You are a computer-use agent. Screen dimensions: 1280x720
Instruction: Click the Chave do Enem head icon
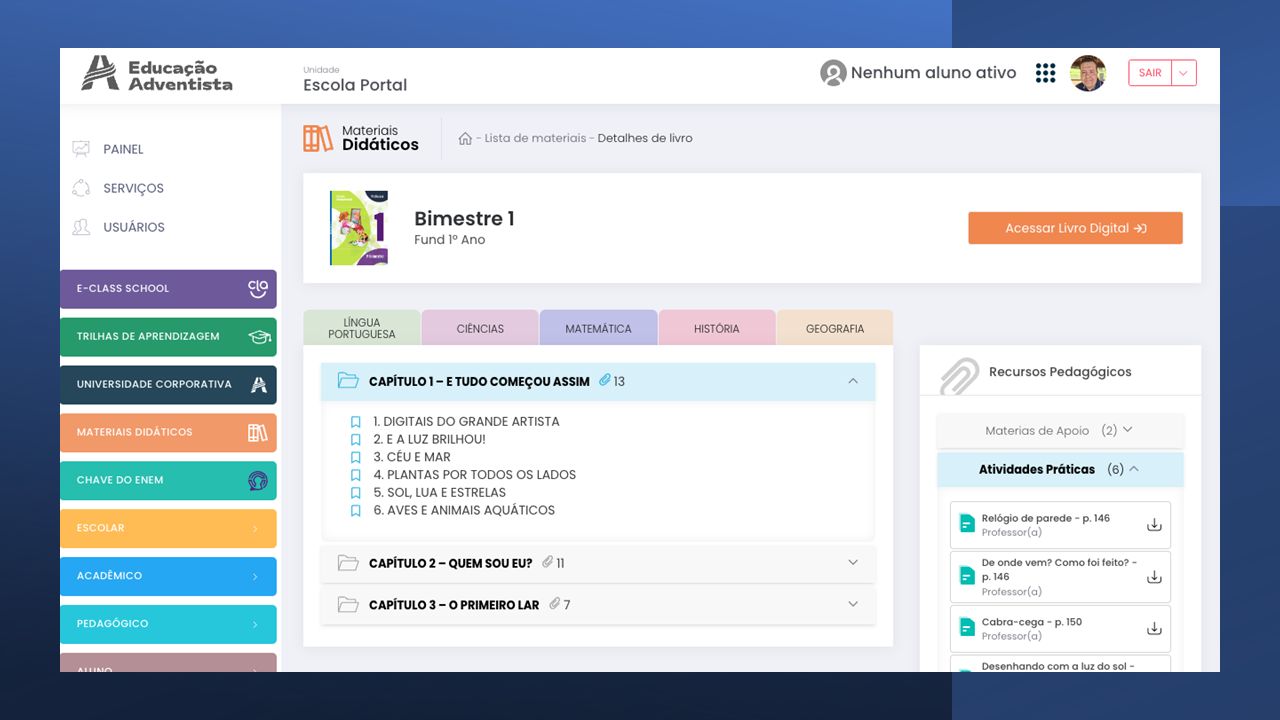click(x=258, y=481)
